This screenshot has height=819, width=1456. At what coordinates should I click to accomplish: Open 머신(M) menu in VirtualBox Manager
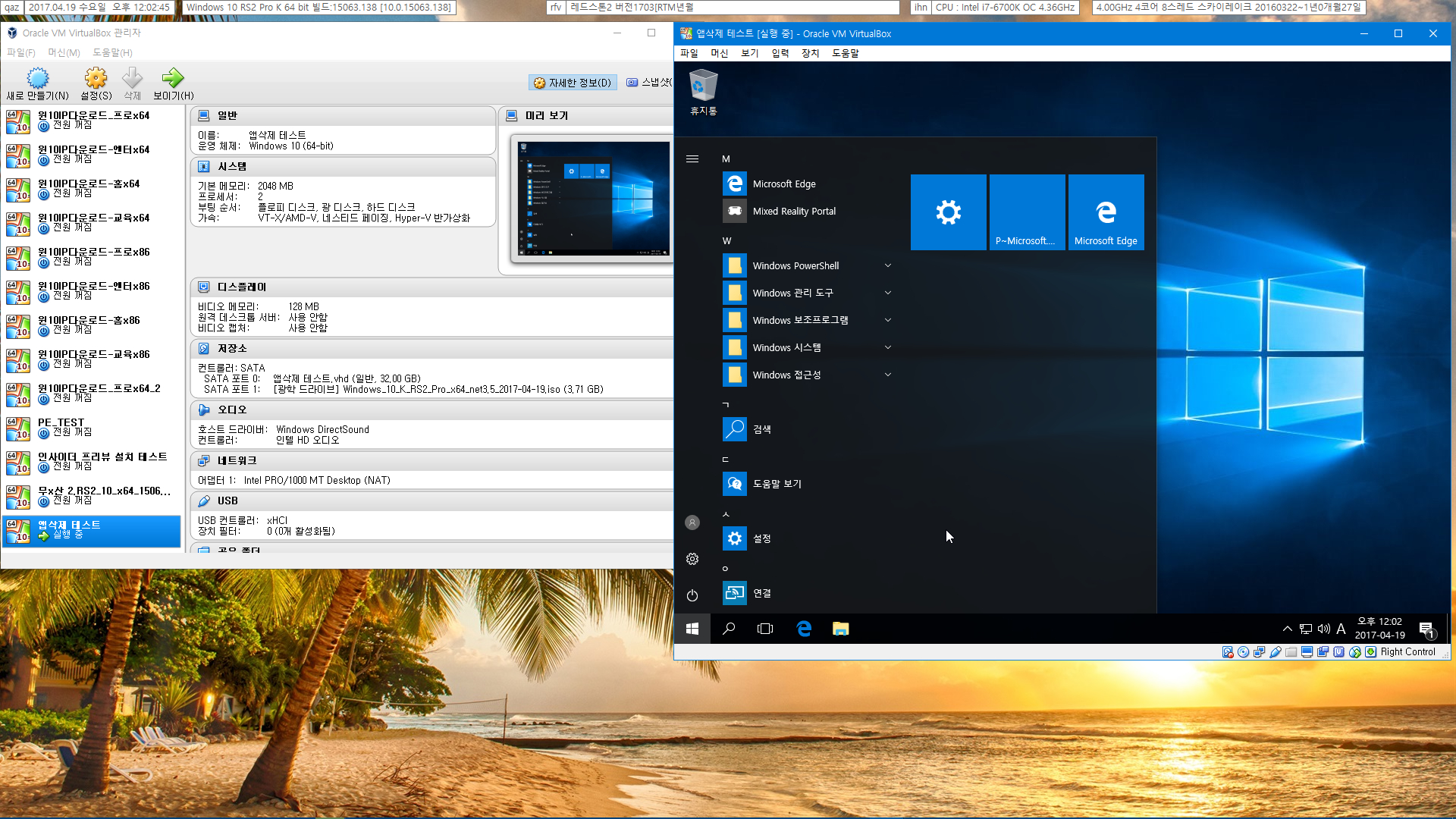pos(64,52)
